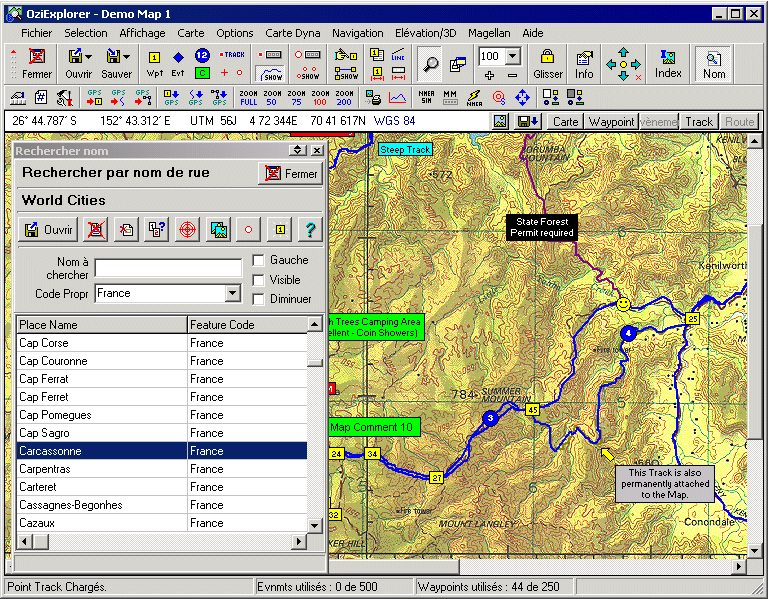Click the Fermer icon in the main toolbar

[37, 63]
